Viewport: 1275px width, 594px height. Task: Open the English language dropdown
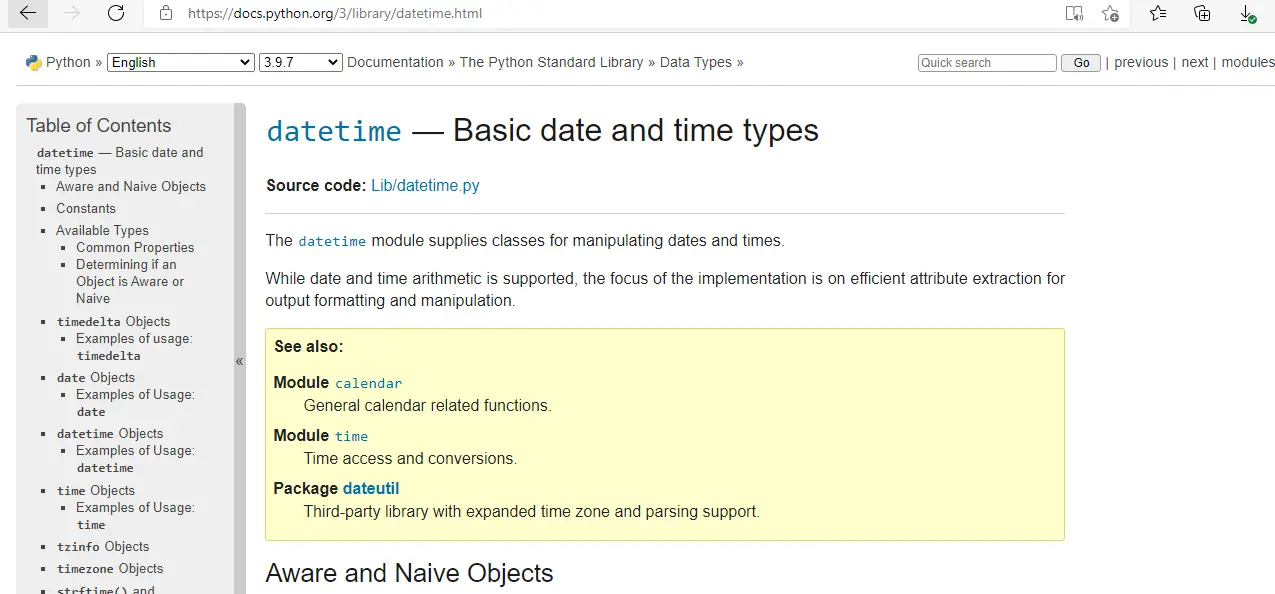click(x=181, y=62)
